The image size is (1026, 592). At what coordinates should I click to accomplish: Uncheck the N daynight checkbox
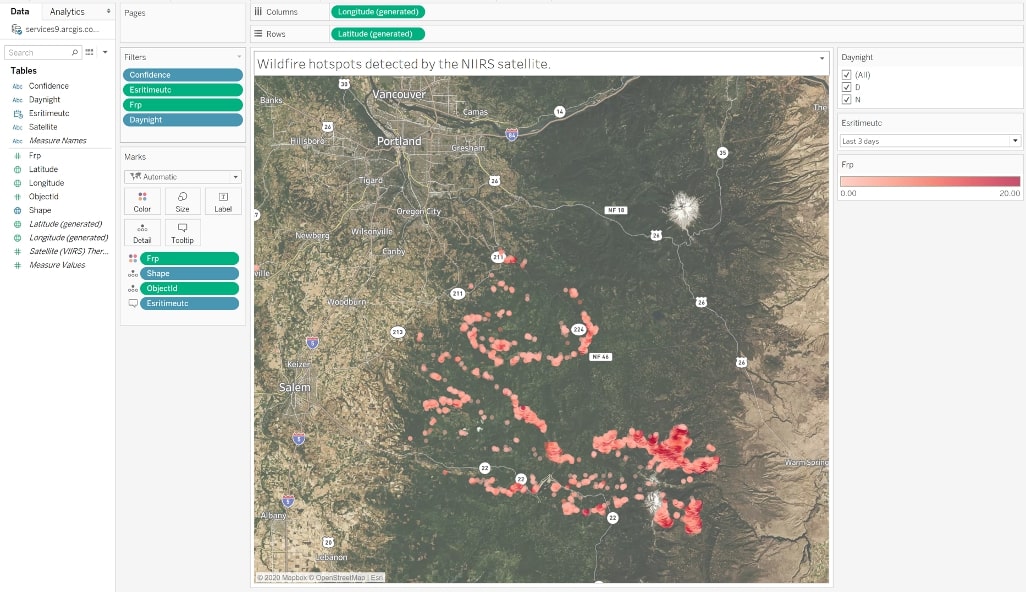click(847, 99)
